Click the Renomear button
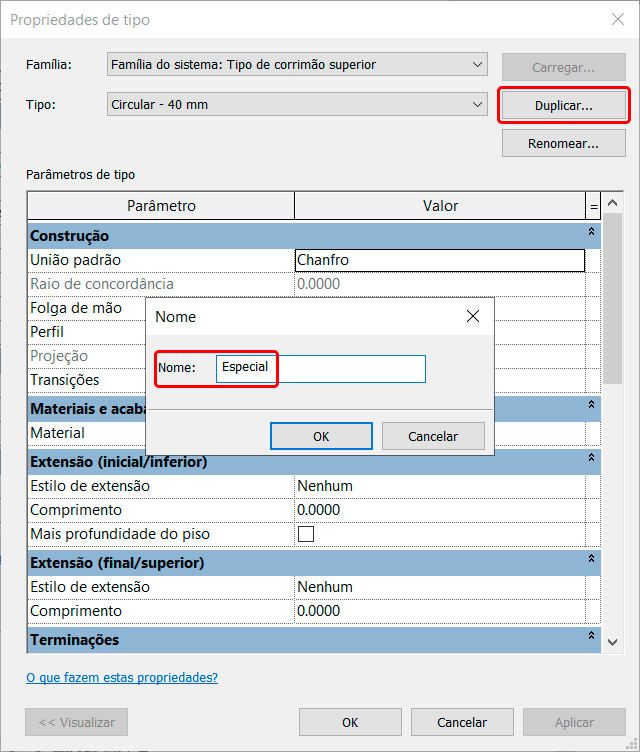This screenshot has height=752, width=640. click(x=563, y=143)
